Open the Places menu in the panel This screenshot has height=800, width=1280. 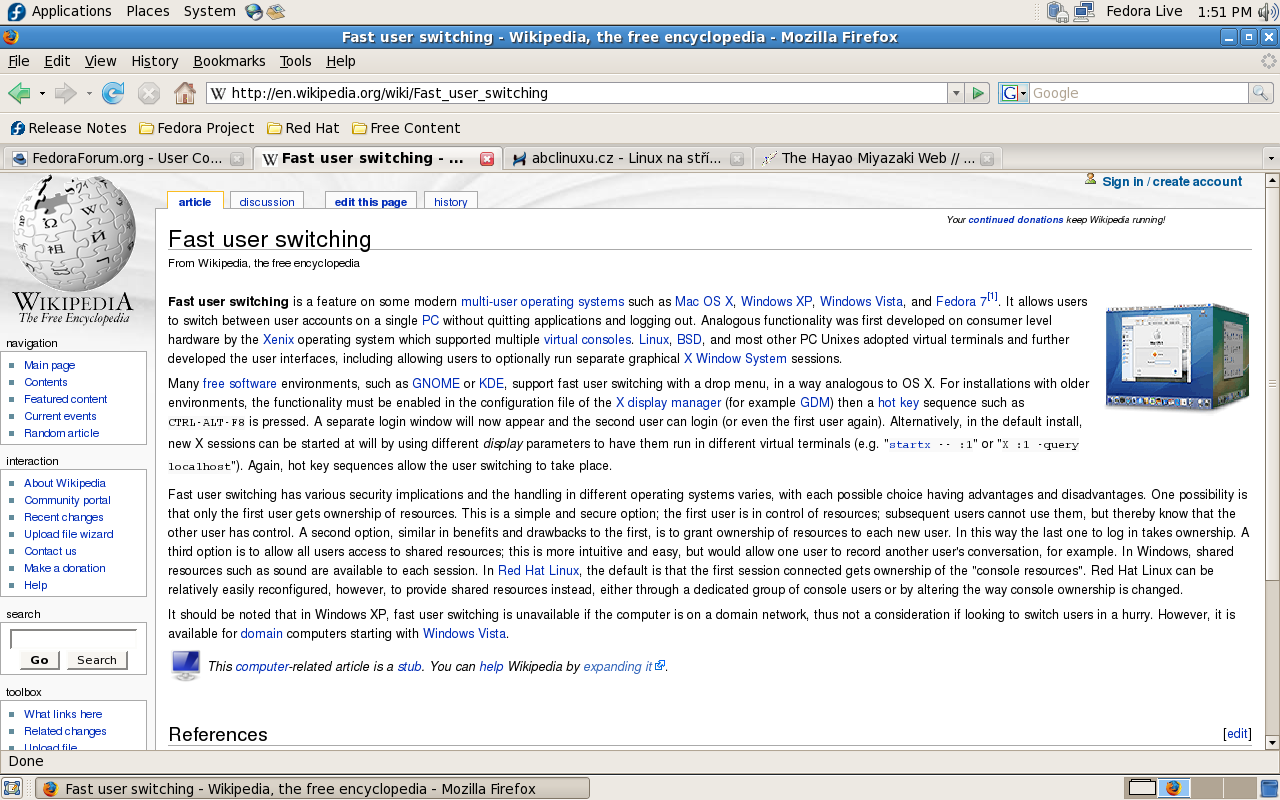click(148, 11)
